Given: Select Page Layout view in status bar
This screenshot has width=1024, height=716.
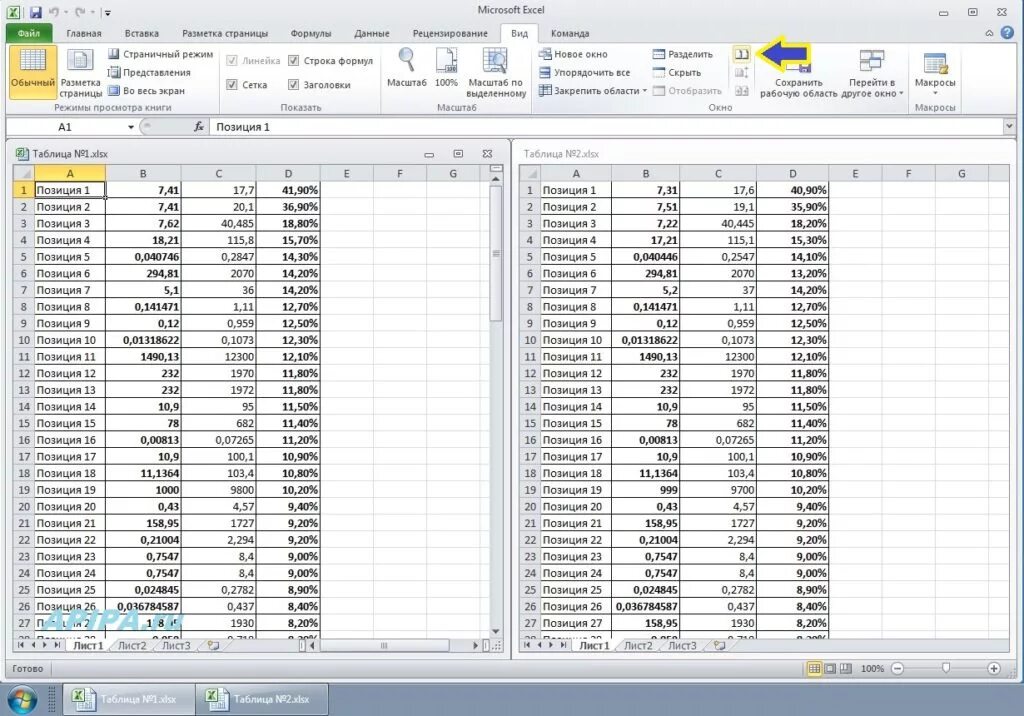Looking at the screenshot, I should click(829, 668).
